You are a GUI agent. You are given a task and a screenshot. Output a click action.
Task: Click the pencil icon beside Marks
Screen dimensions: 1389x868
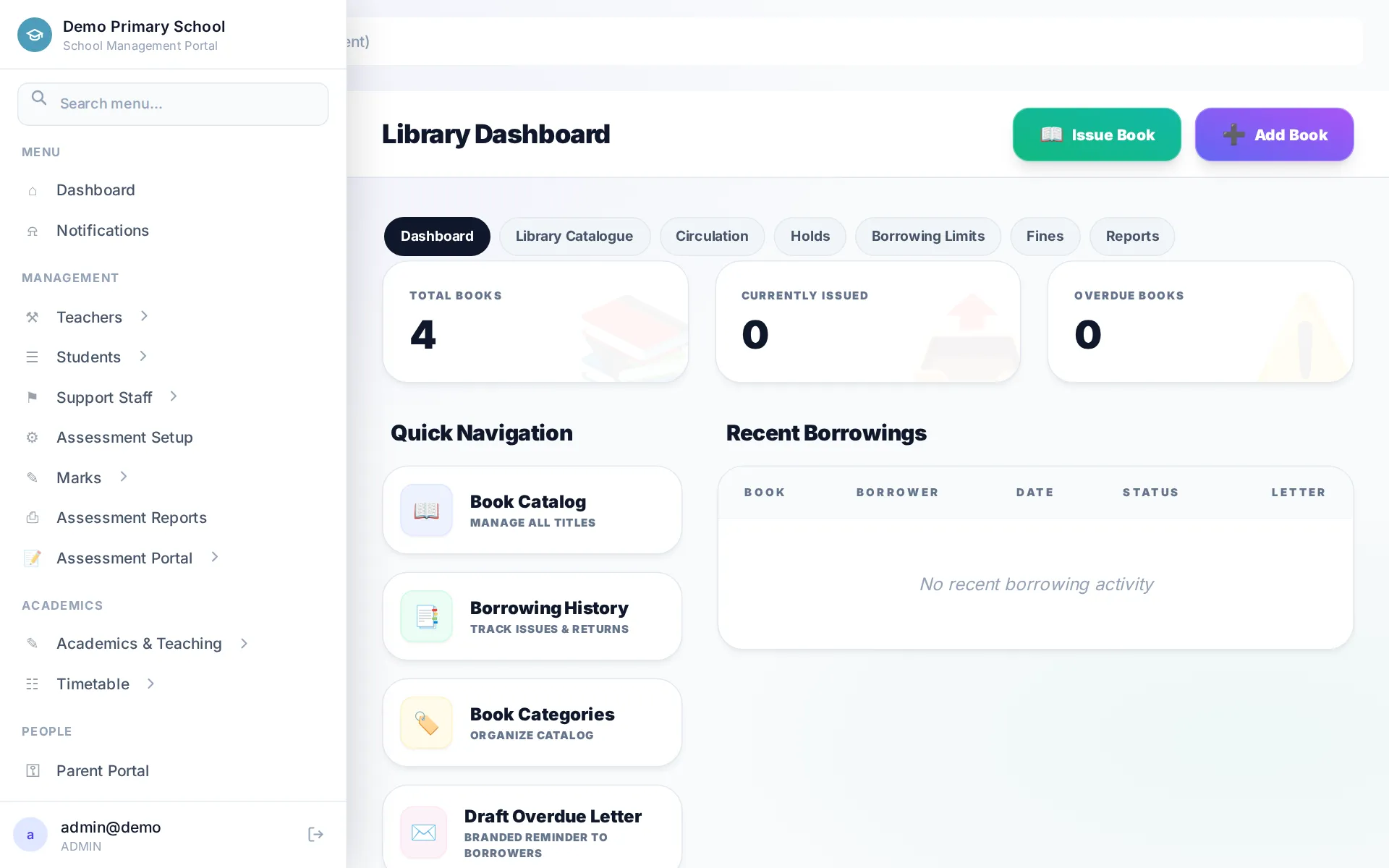coord(33,477)
